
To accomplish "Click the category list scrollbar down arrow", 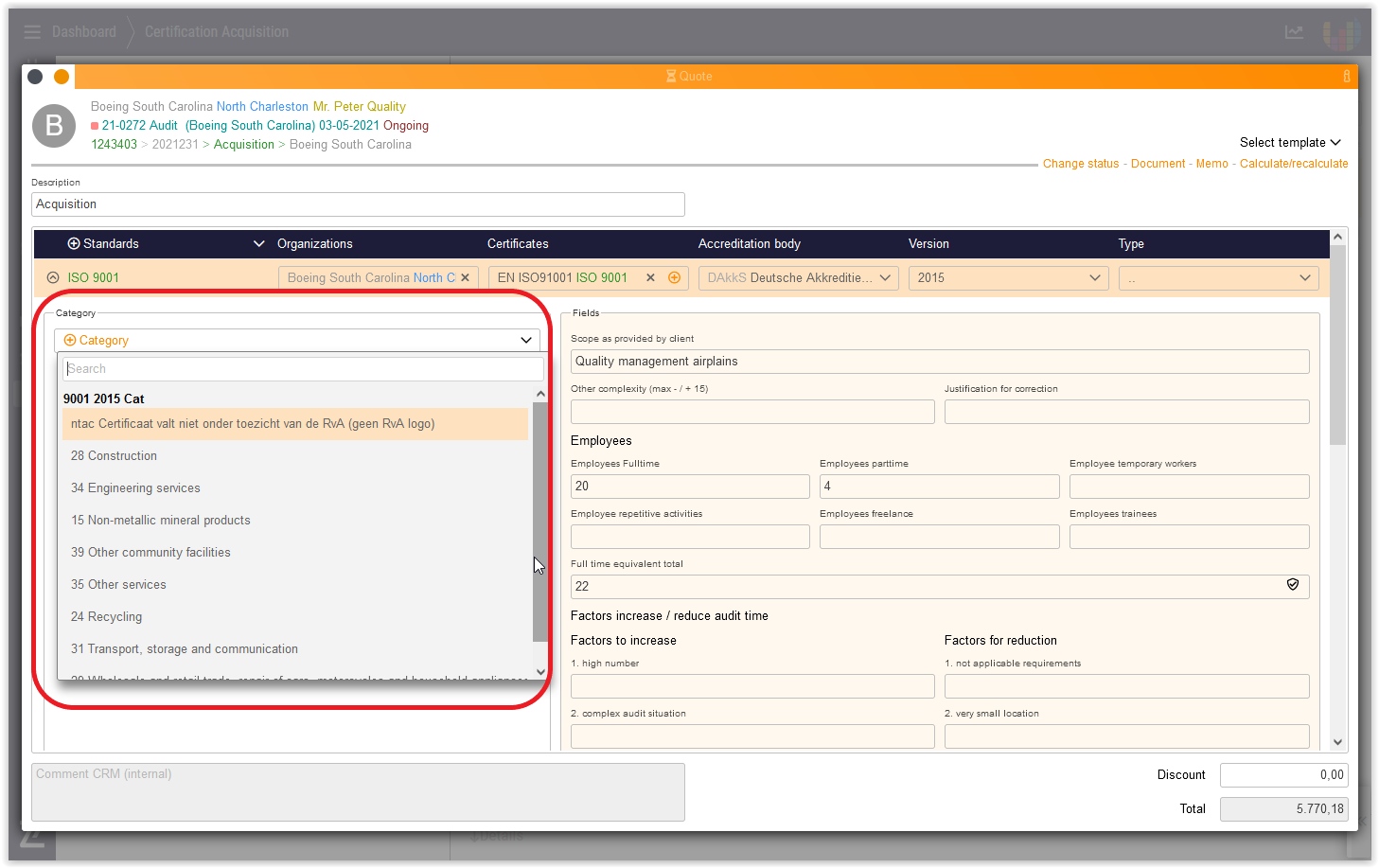I will click(x=540, y=672).
